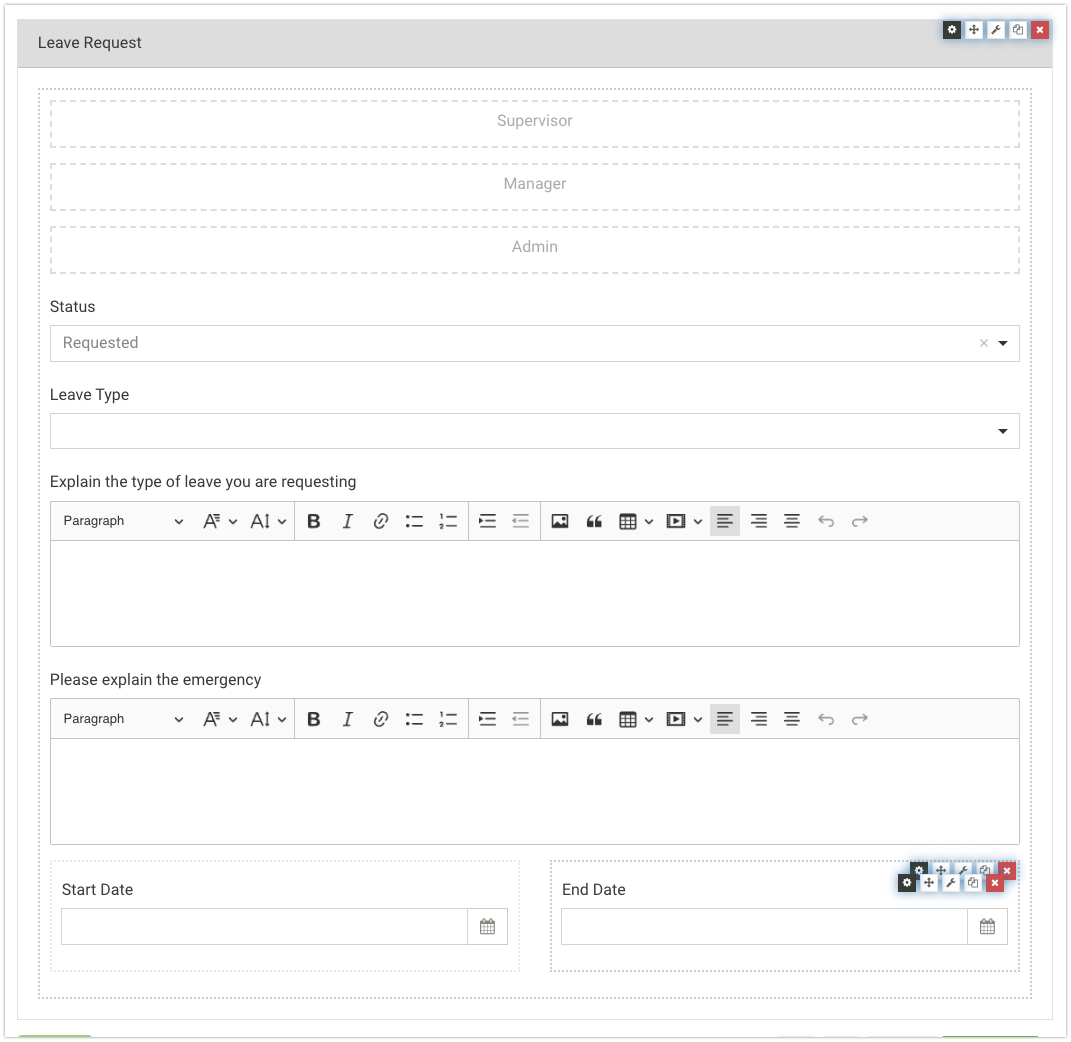Click the wrench icon in Leave Request header
Image resolution: width=1071 pixels, height=1042 pixels.
tap(996, 30)
